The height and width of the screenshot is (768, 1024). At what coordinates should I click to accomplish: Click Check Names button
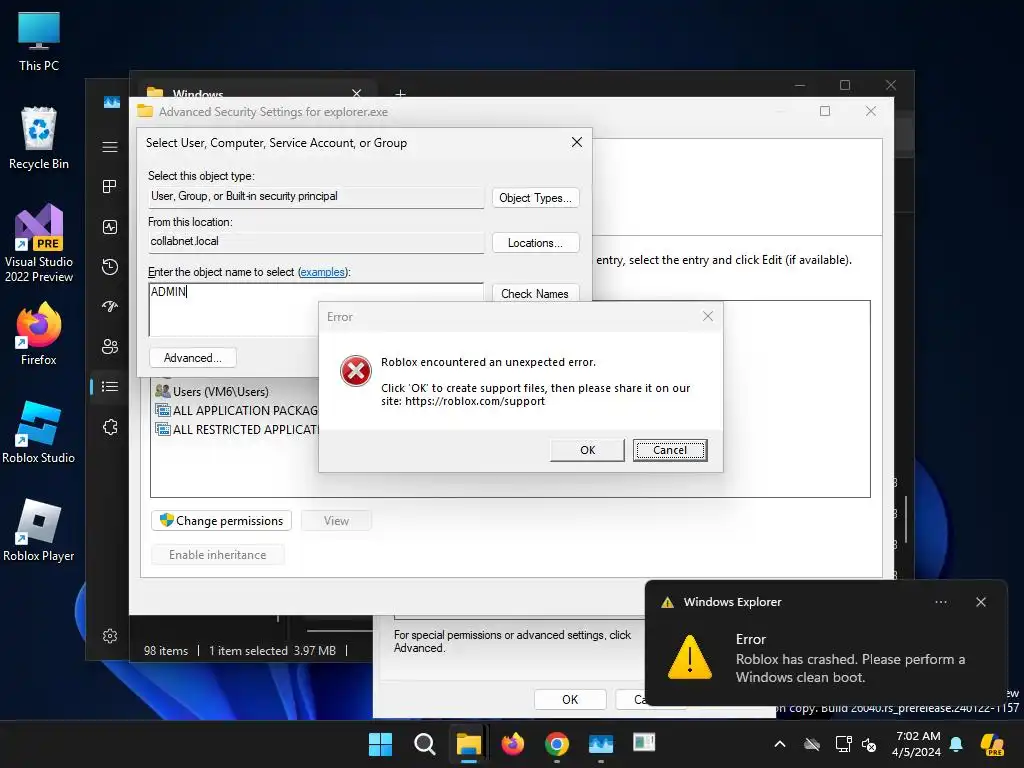click(535, 293)
